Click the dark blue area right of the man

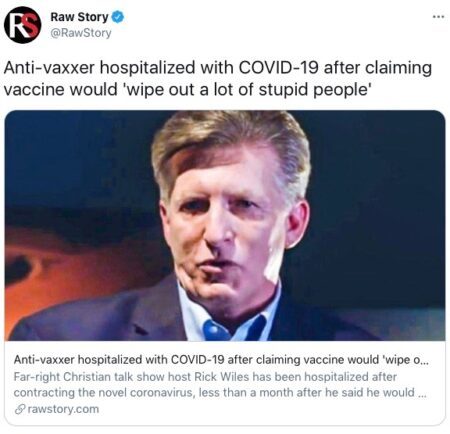coord(377,200)
